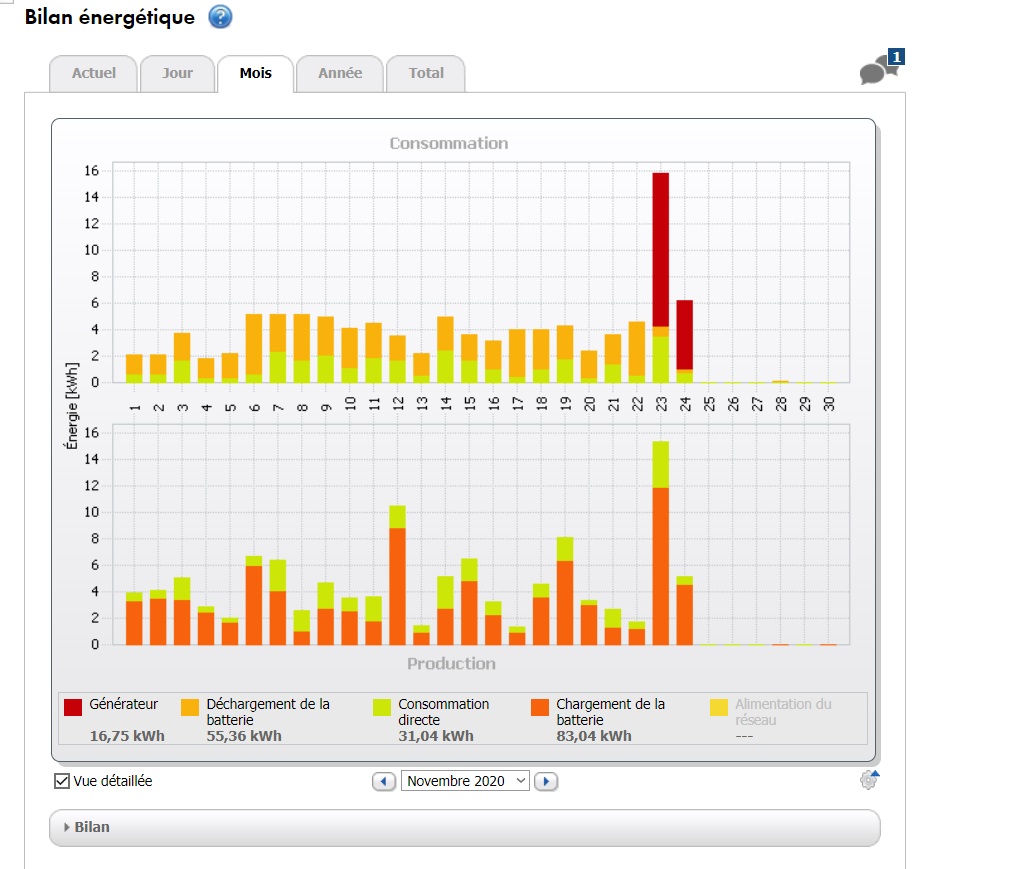Image resolution: width=1033 pixels, height=869 pixels.
Task: Click the Énergie [kWh] axis label
Action: 71,406
